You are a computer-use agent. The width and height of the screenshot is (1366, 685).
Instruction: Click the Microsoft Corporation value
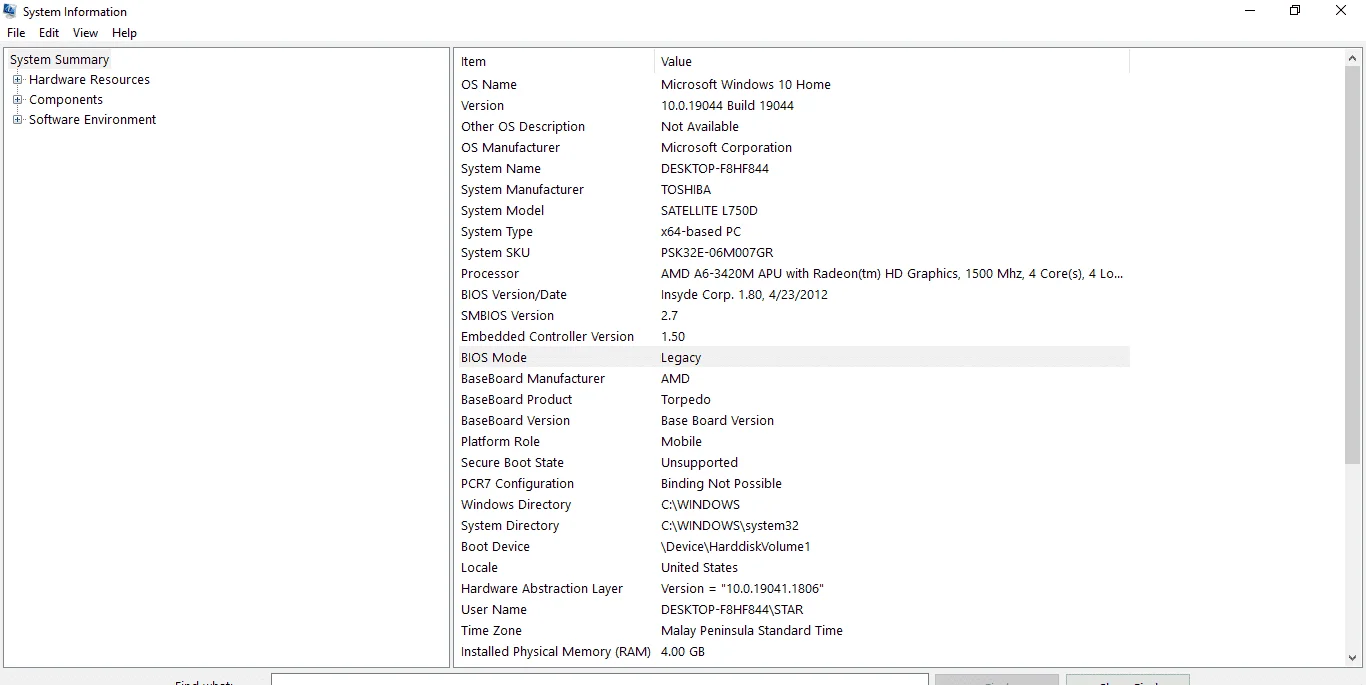(726, 148)
